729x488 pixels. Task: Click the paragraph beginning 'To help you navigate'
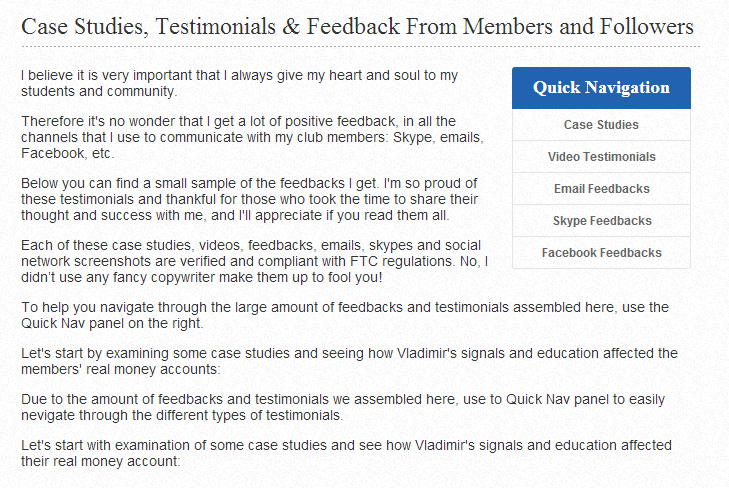pyautogui.click(x=345, y=315)
